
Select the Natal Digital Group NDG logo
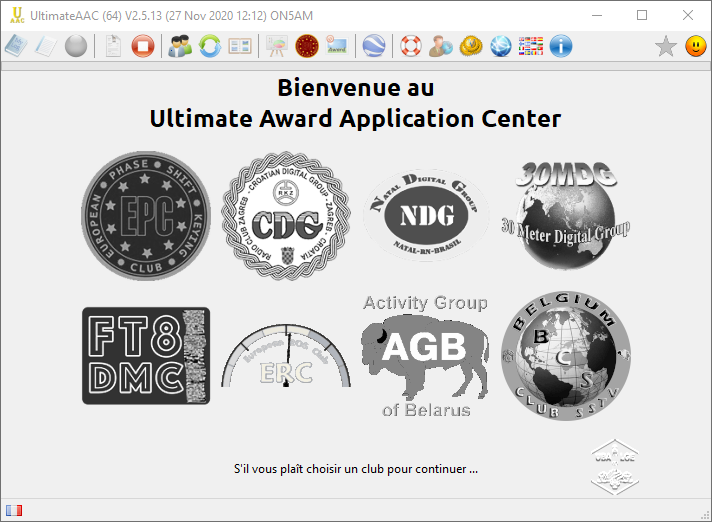click(x=426, y=216)
